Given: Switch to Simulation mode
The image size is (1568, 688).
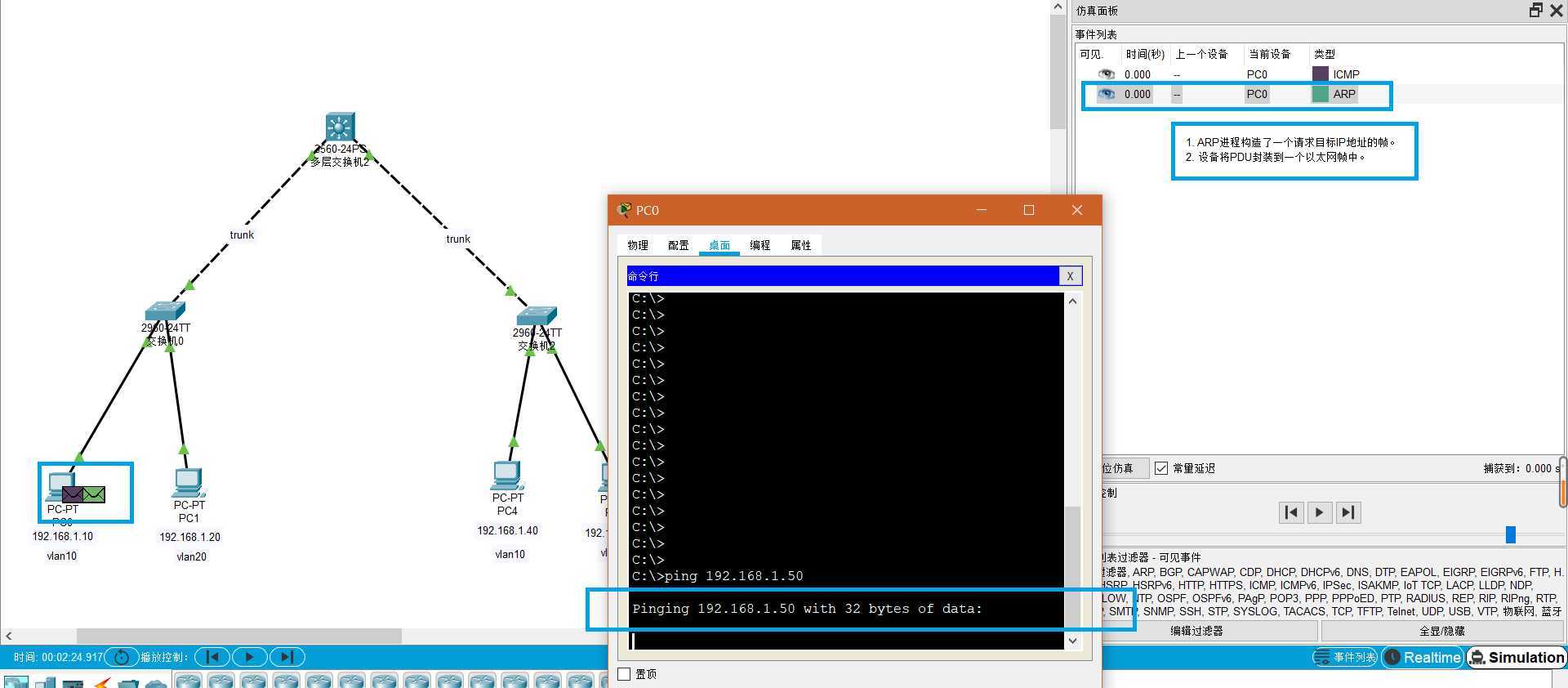Looking at the screenshot, I should coord(1517,657).
